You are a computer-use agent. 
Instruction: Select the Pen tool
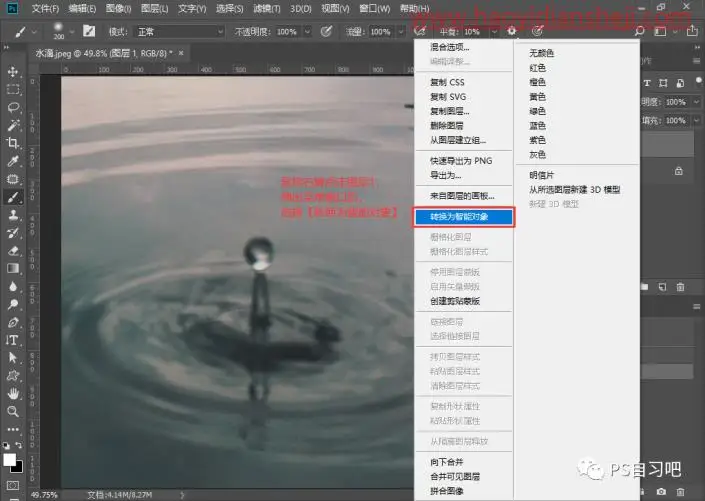coord(13,322)
